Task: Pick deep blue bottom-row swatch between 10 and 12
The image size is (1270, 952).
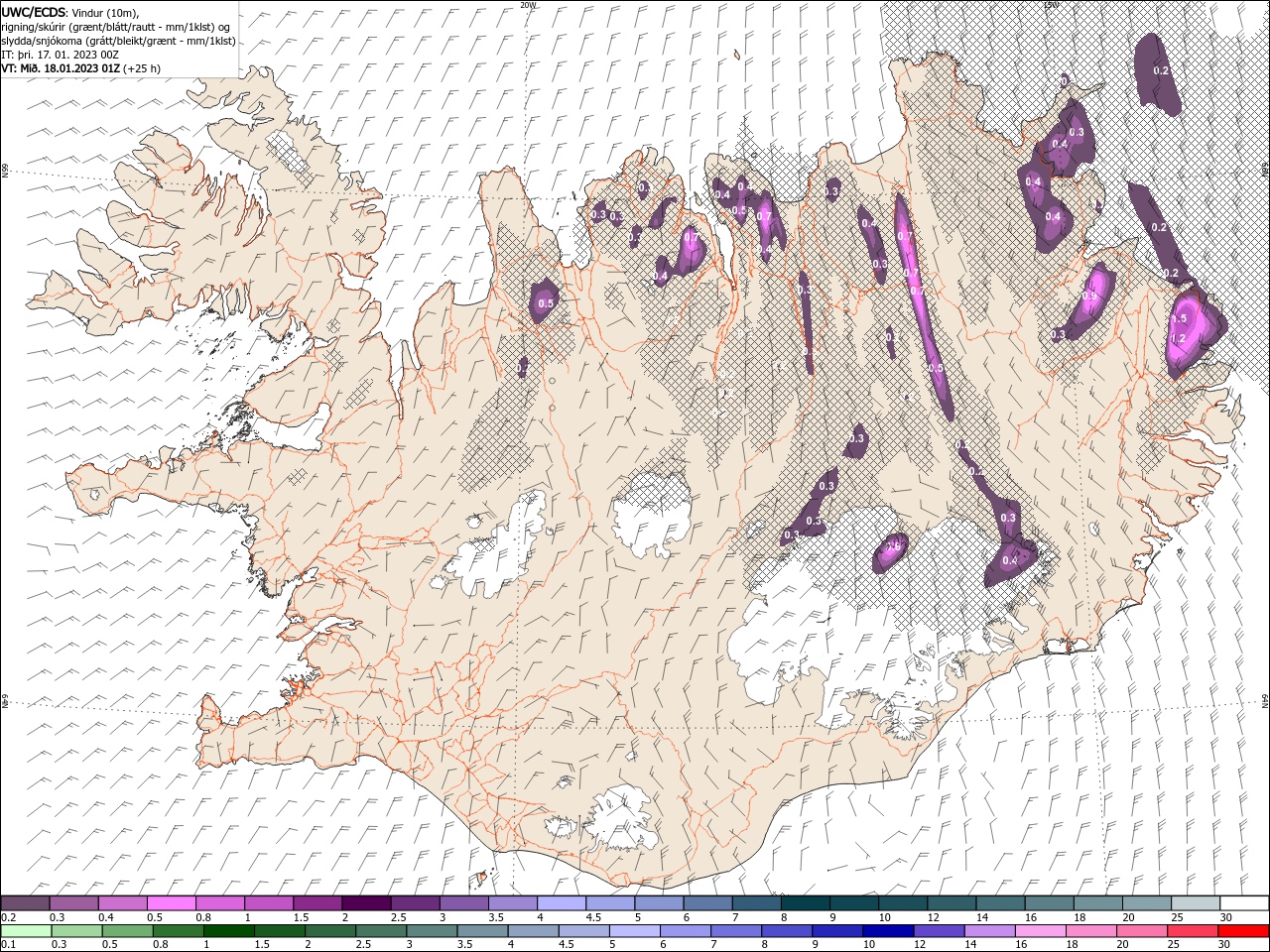Action: pos(888,931)
